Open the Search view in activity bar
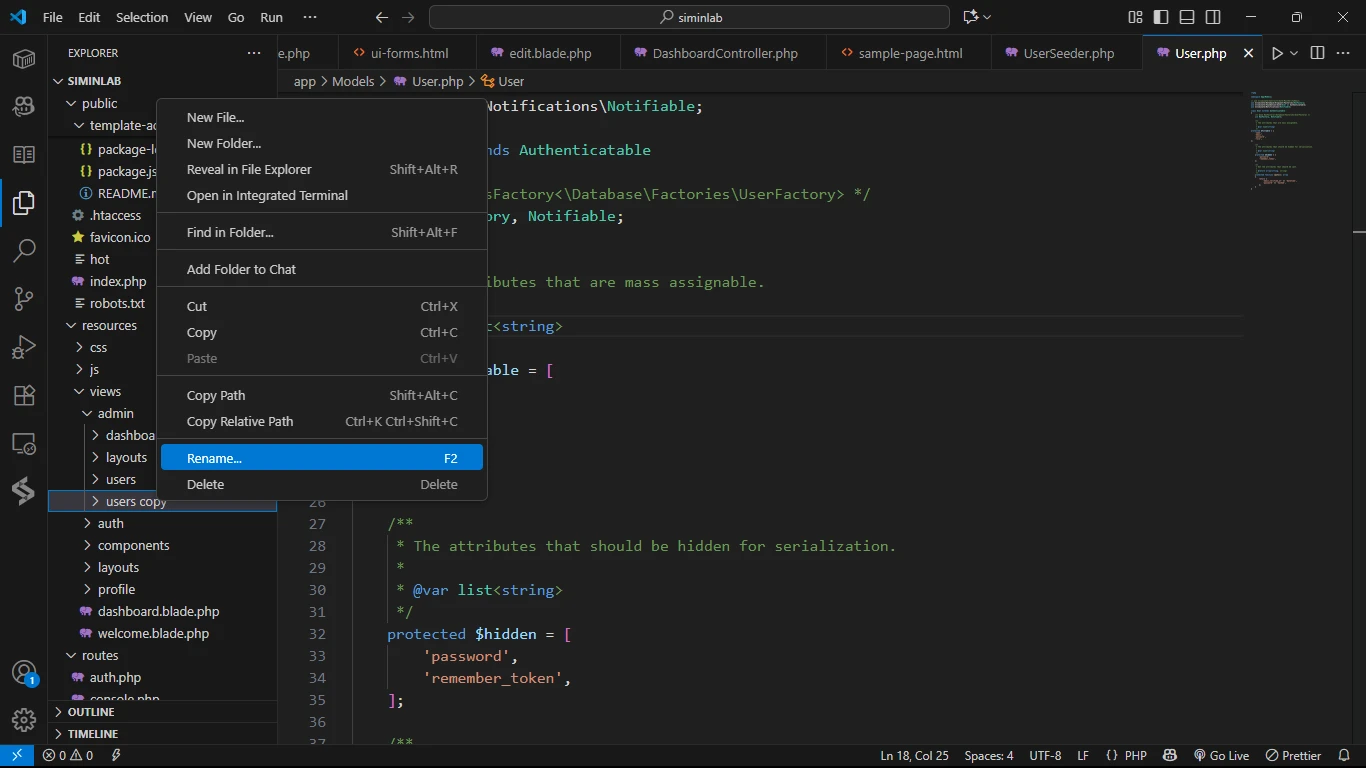 pyautogui.click(x=24, y=251)
